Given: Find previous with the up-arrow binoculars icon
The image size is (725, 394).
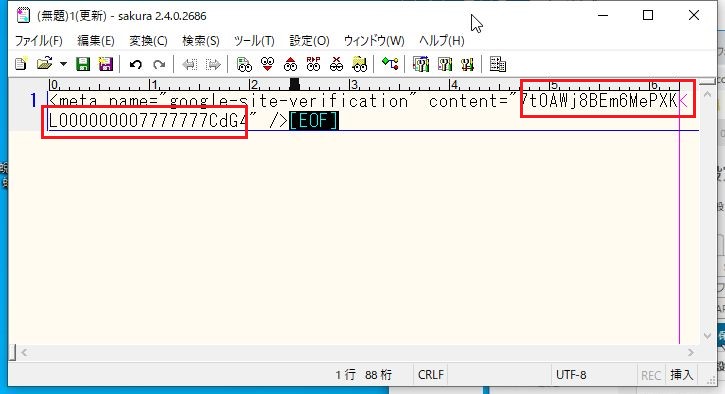Looking at the screenshot, I should pos(290,64).
